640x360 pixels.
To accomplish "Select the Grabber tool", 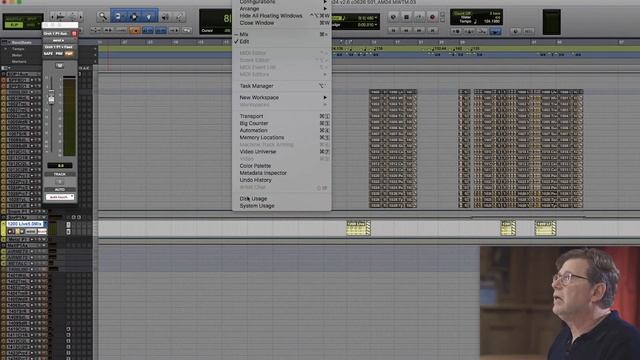I will tap(149, 17).
